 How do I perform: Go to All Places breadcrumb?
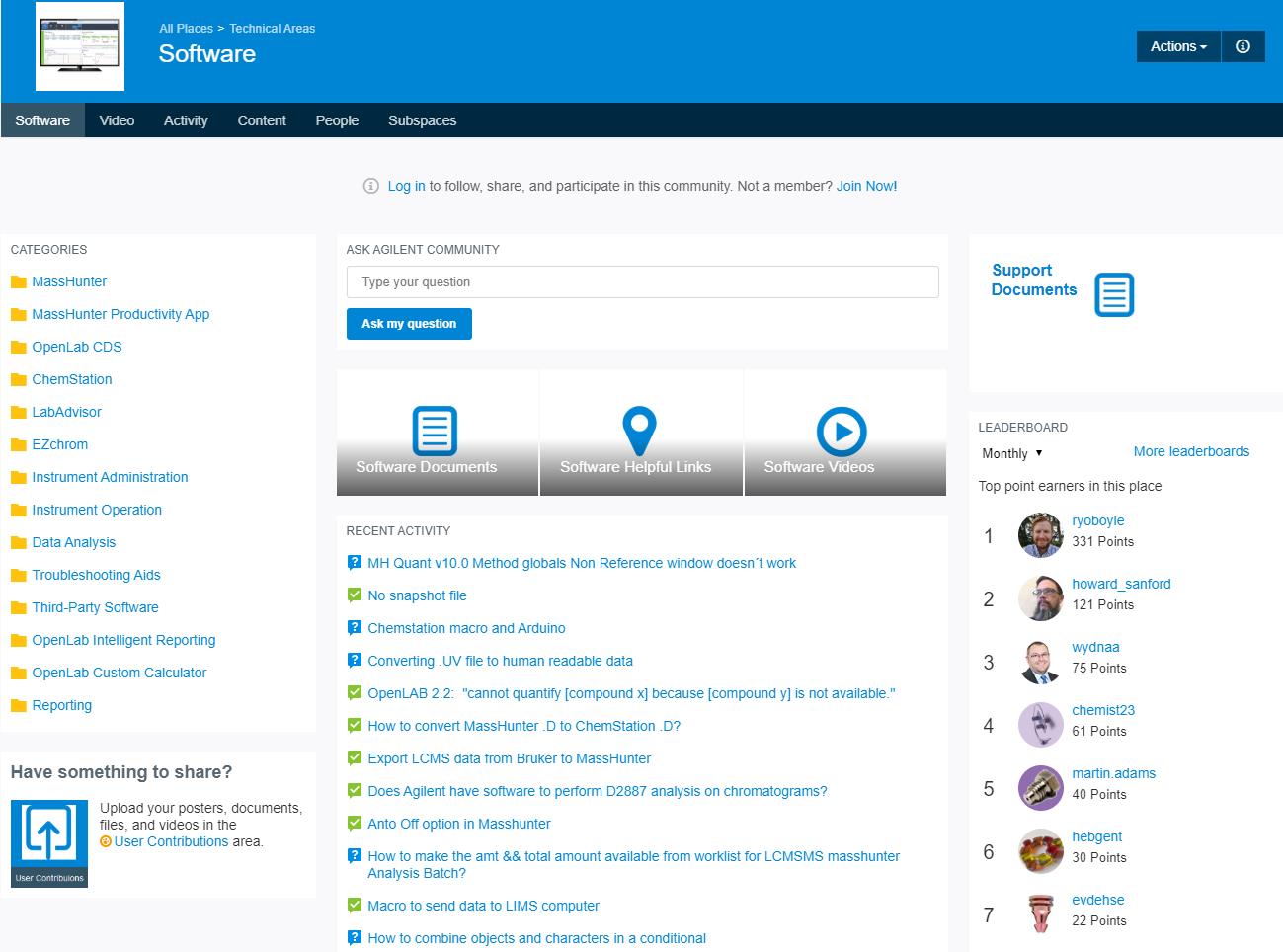(186, 29)
